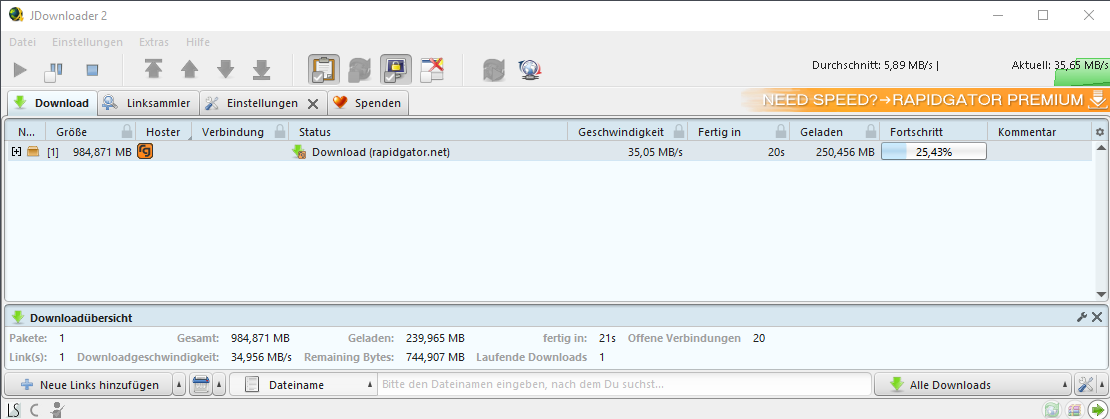Open the Datei menu
The height and width of the screenshot is (419, 1110).
[x=22, y=42]
